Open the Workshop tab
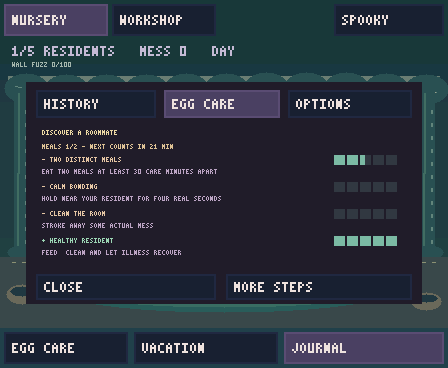Viewport: 448px width, 368px height. coord(164,20)
